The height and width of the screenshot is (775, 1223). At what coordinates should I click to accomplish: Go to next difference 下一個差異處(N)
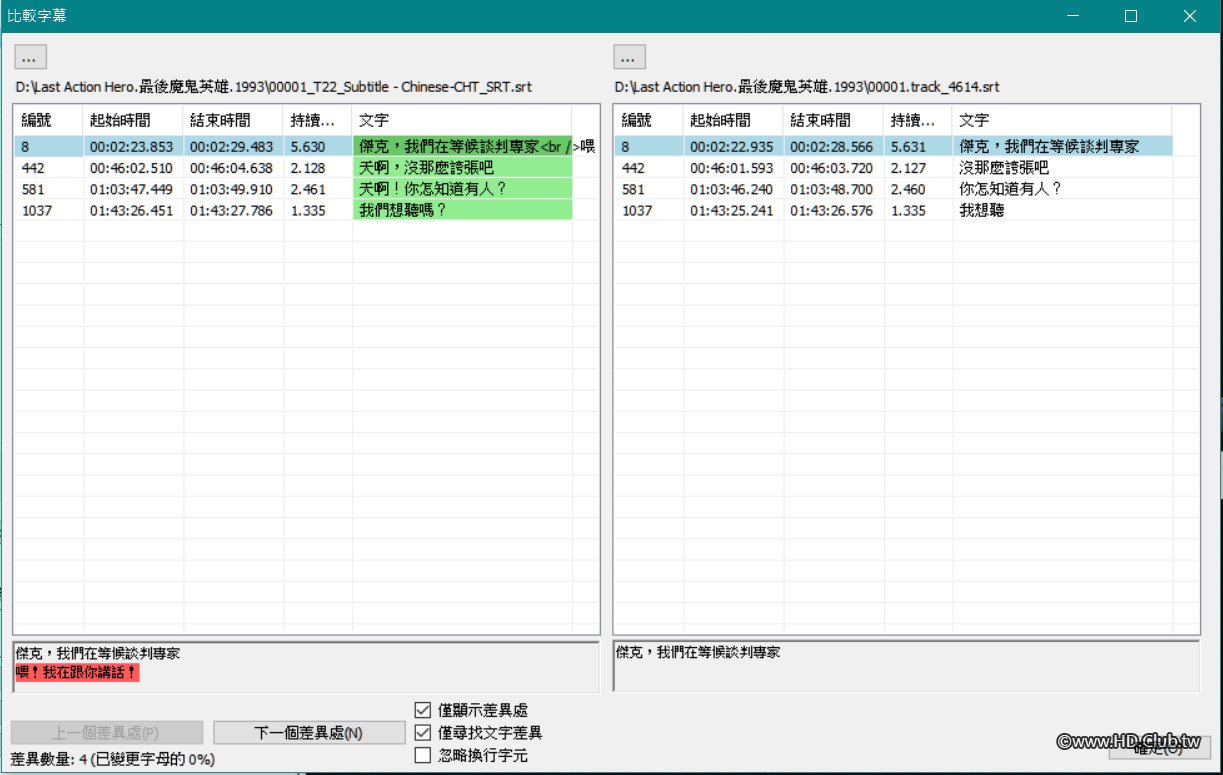tap(308, 733)
